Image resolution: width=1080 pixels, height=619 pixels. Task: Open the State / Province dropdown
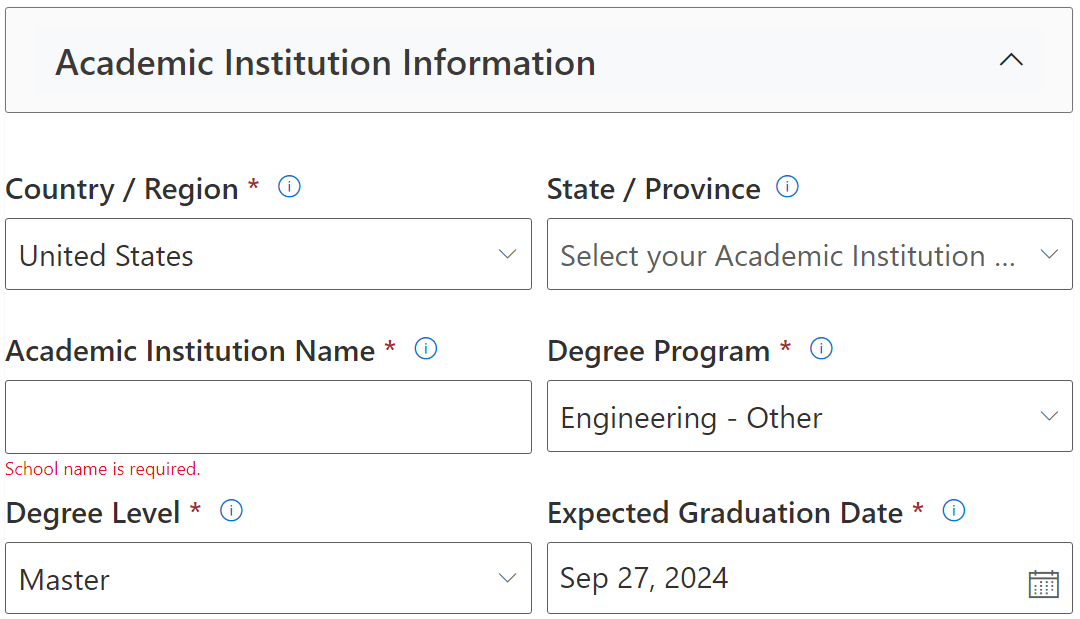[809, 255]
